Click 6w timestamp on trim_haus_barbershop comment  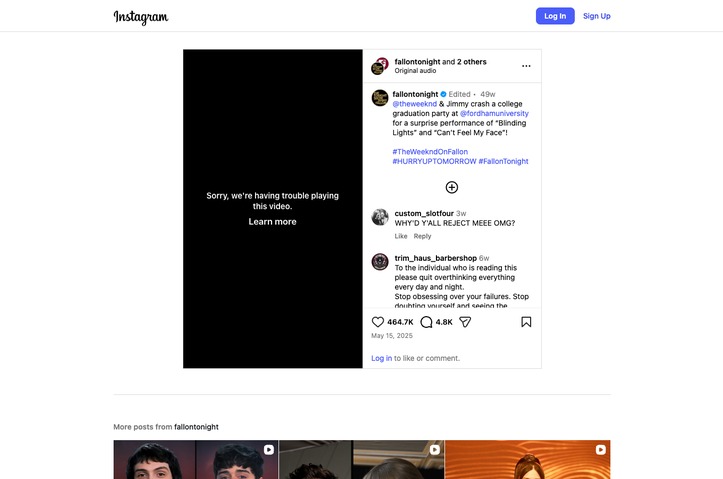pos(484,258)
